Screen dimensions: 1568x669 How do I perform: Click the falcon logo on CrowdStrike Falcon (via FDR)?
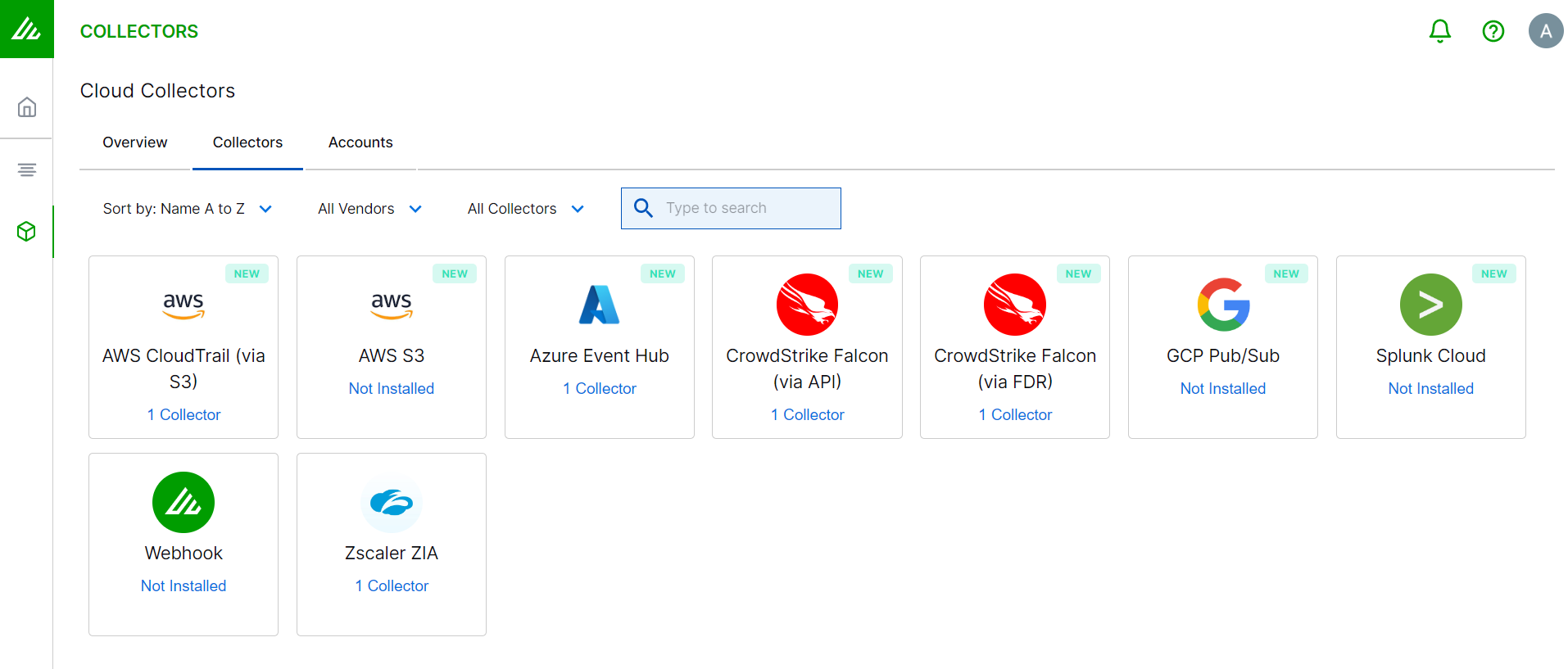1015,305
